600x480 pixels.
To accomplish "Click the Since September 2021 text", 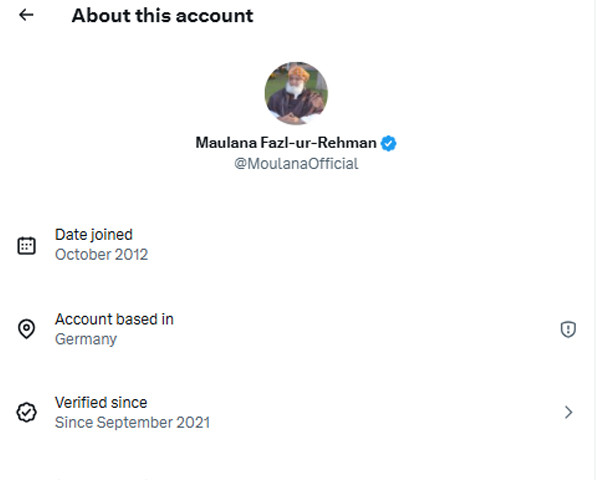I will [x=132, y=422].
